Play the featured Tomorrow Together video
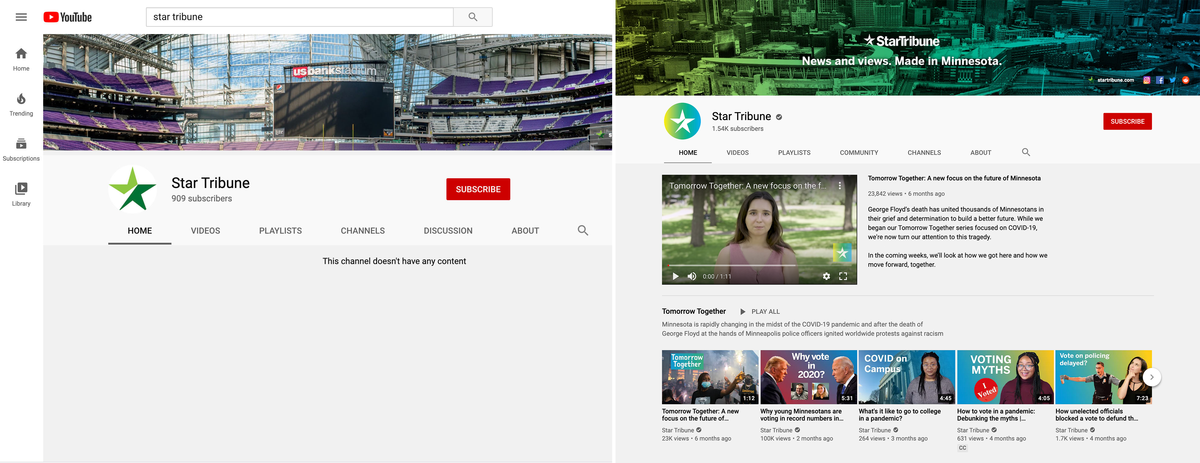The width and height of the screenshot is (1200, 463). tap(675, 276)
